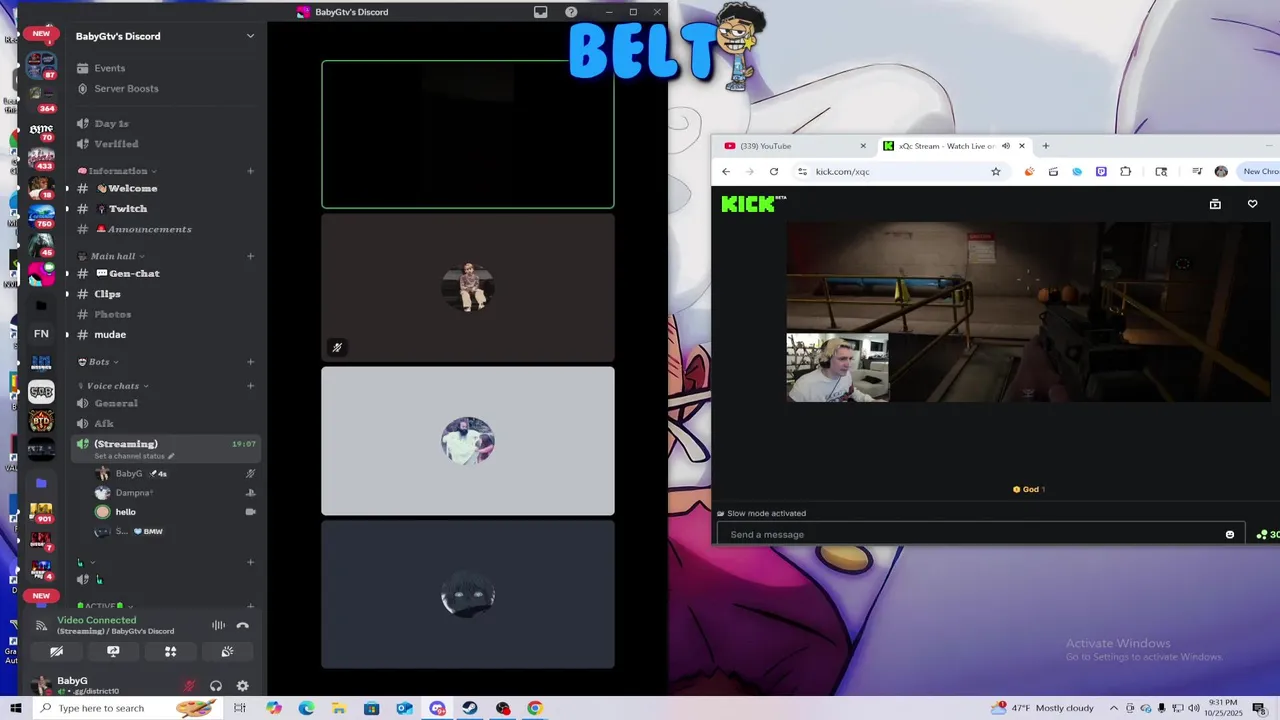The width and height of the screenshot is (1280, 720).
Task: Click the Kick logo
Action: click(753, 204)
